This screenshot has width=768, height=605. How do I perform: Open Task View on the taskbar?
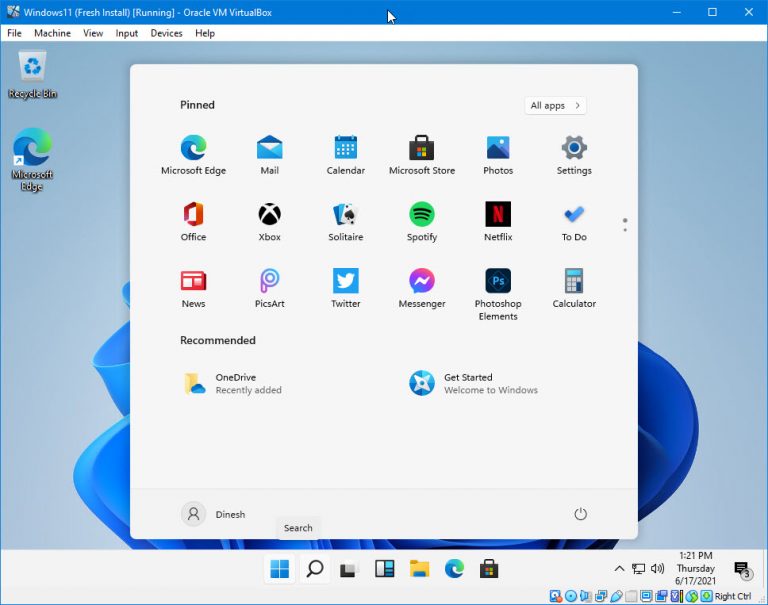[x=349, y=569]
